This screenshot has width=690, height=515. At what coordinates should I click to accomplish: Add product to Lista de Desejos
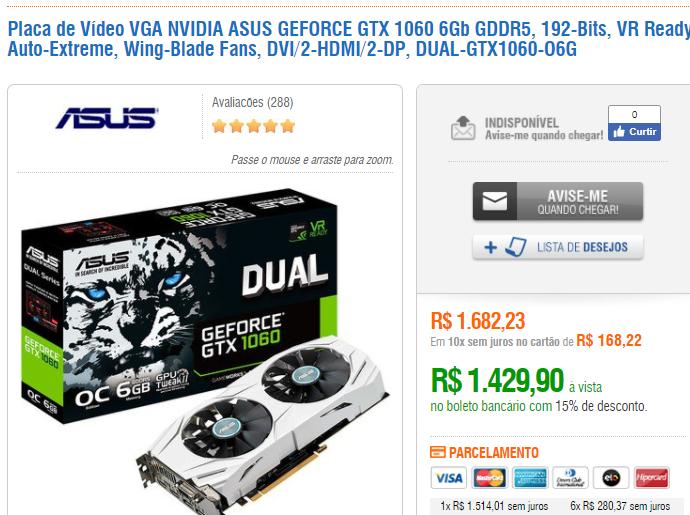point(558,247)
